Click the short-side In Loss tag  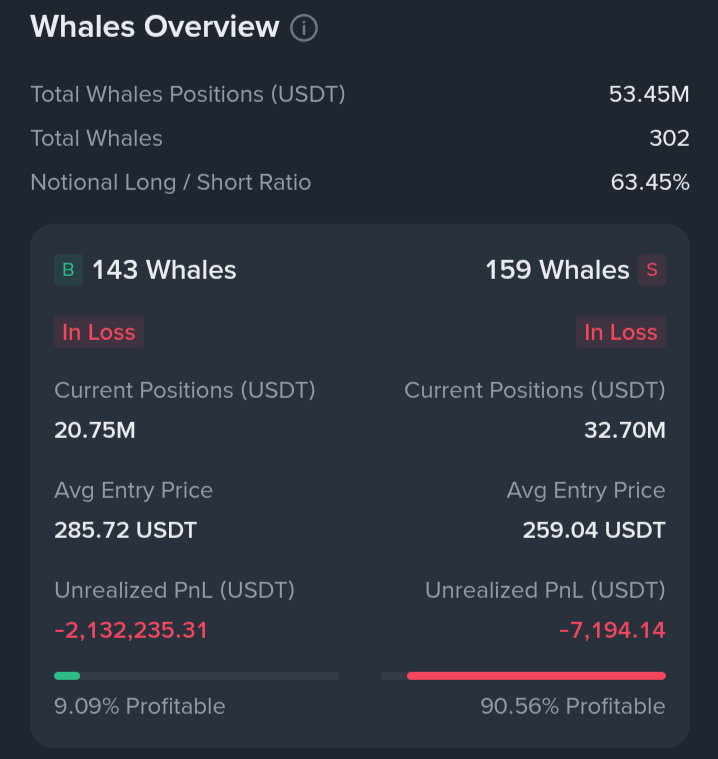coord(621,332)
